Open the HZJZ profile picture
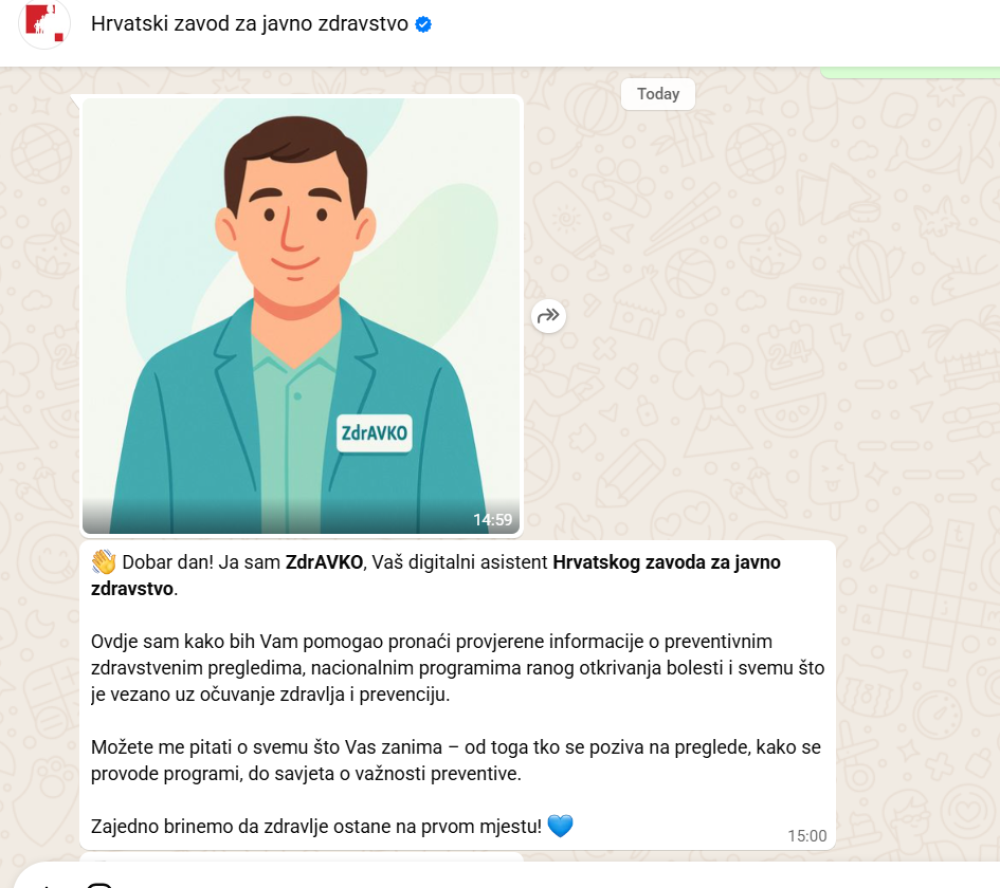Screen dimensions: 1000x888 [44, 23]
